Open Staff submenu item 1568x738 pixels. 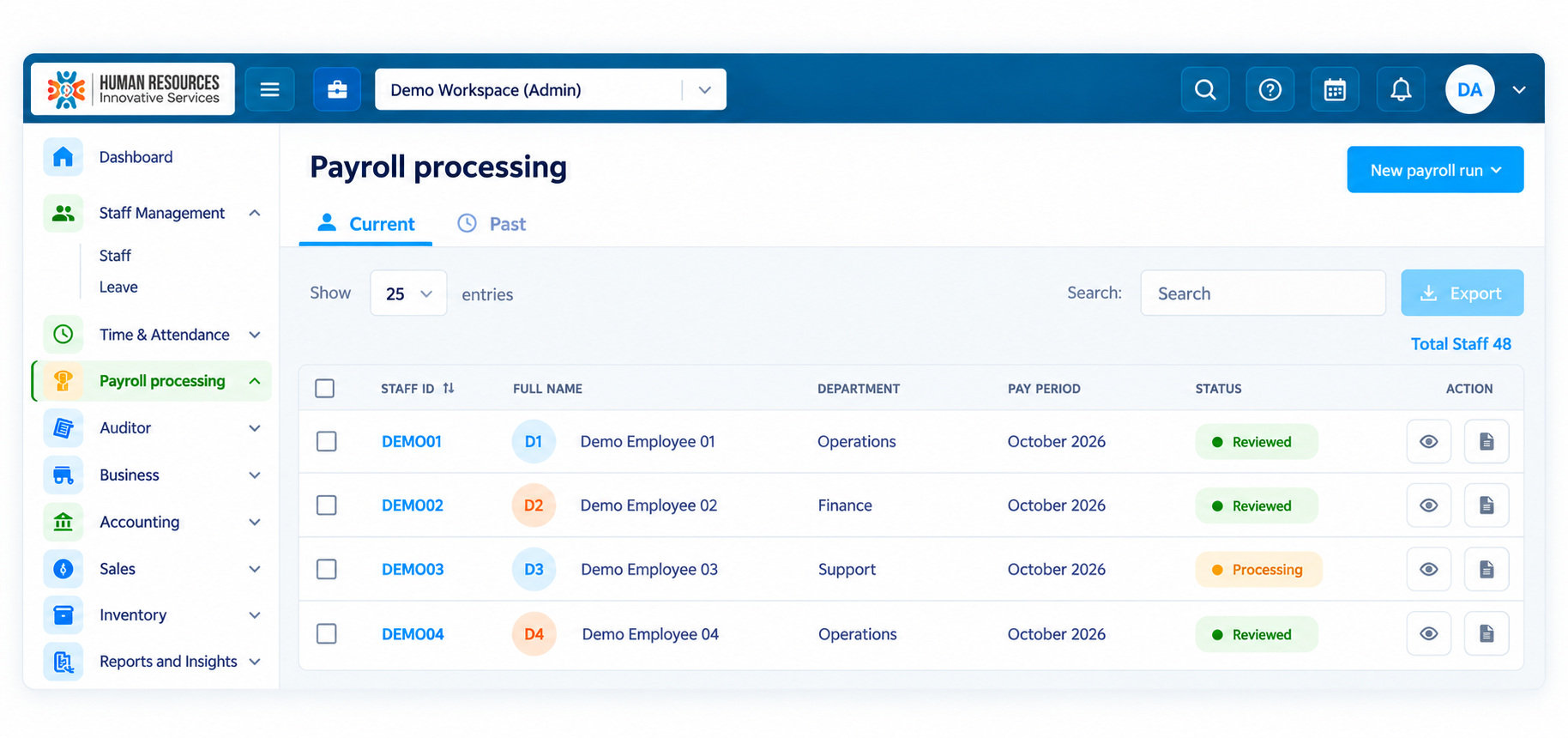[115, 256]
